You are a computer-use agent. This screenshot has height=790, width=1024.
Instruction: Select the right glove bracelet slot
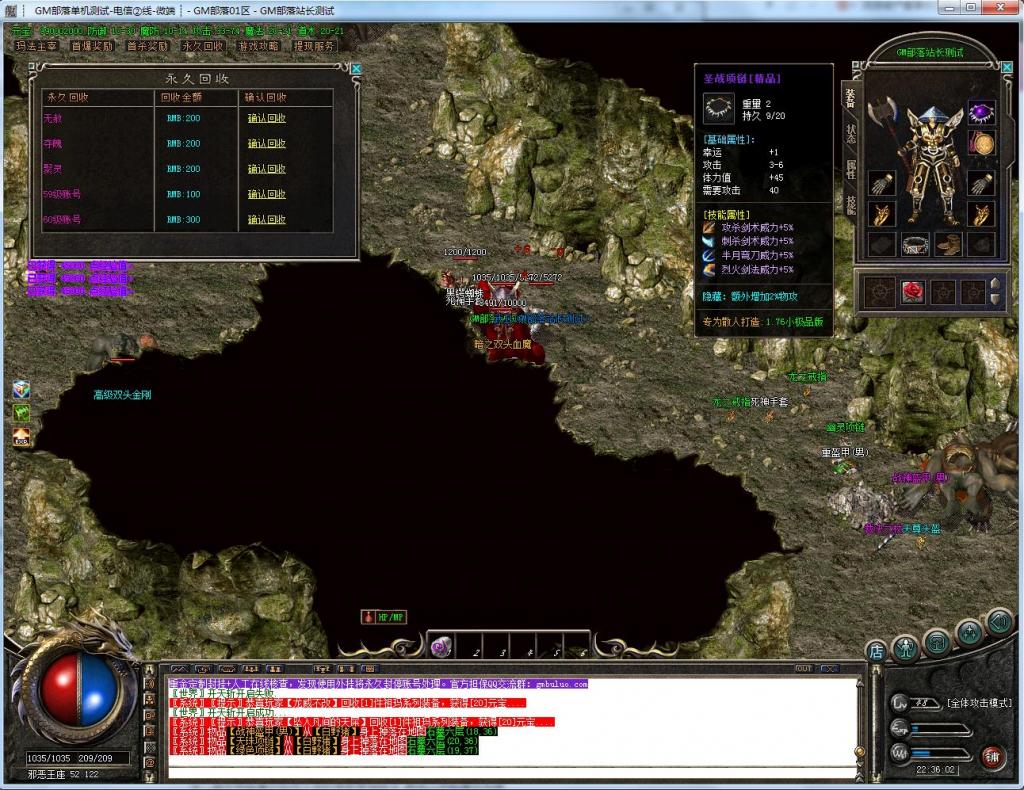click(981, 183)
